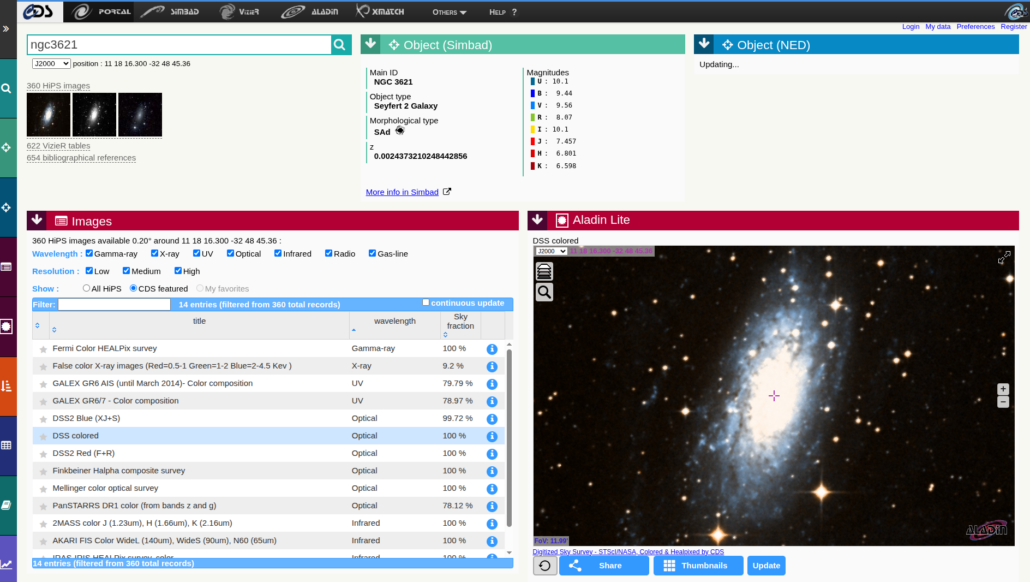Open the J2000 frame dropdown under search
Viewport: 1030px width, 582px height.
[51, 63]
